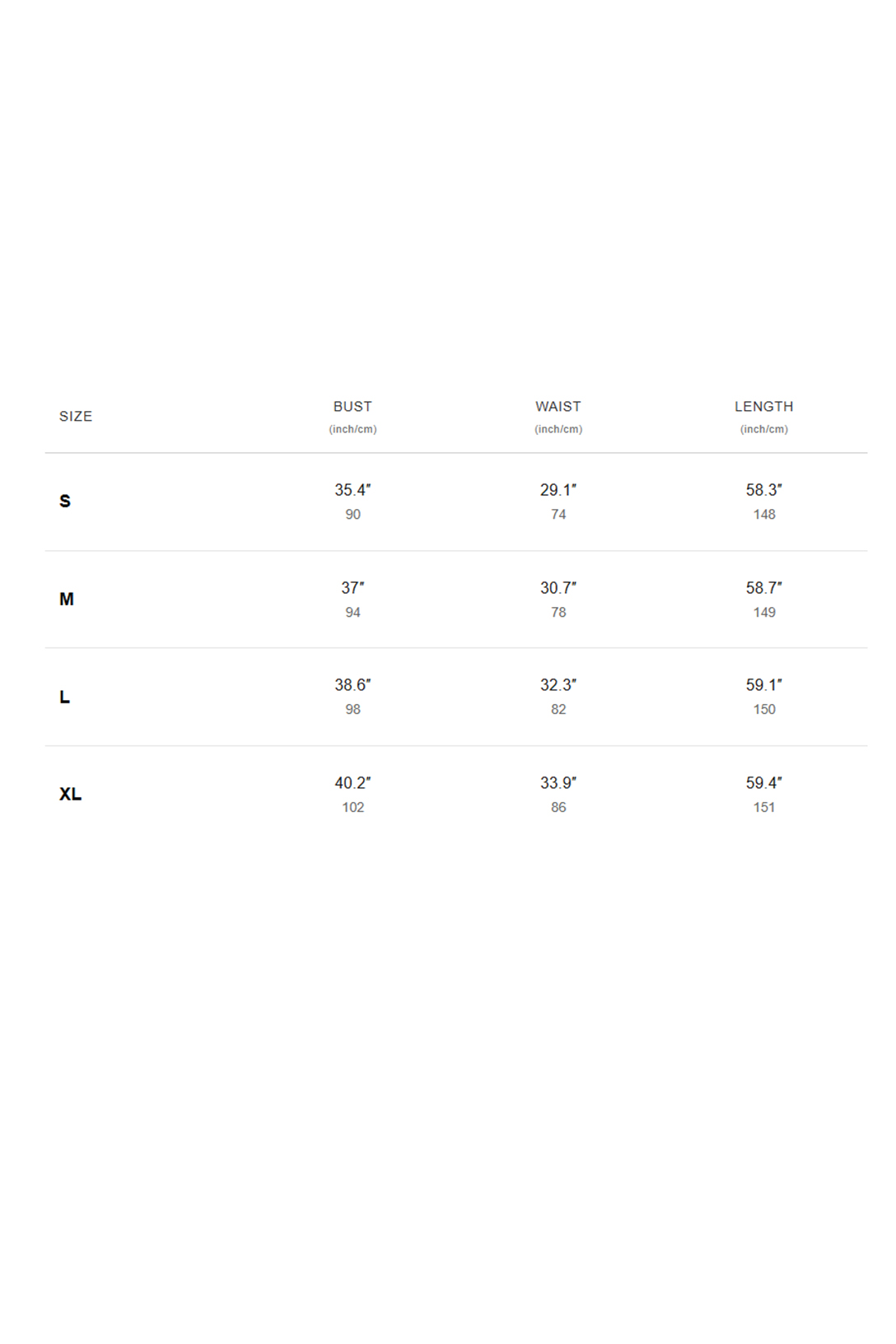Choose the L size row label
Image resolution: width=896 pixels, height=1344 pixels.
64,697
